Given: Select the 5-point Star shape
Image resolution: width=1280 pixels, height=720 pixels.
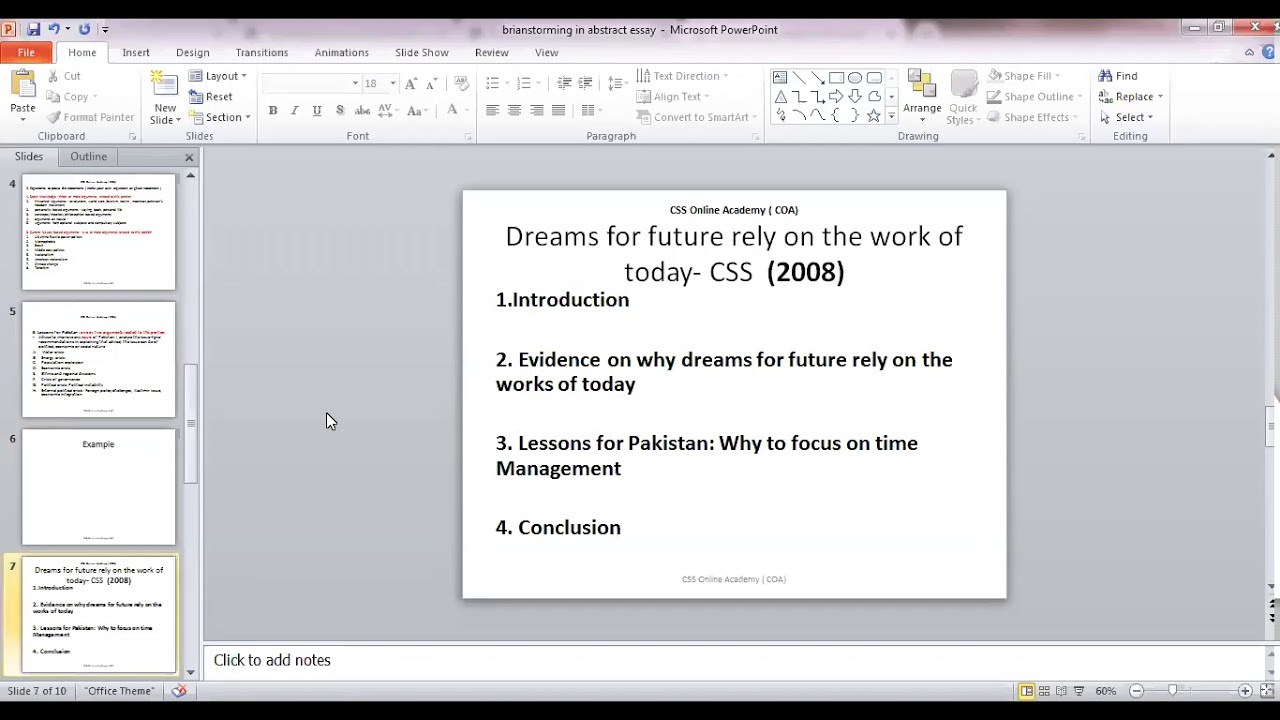Looking at the screenshot, I should click(874, 116).
